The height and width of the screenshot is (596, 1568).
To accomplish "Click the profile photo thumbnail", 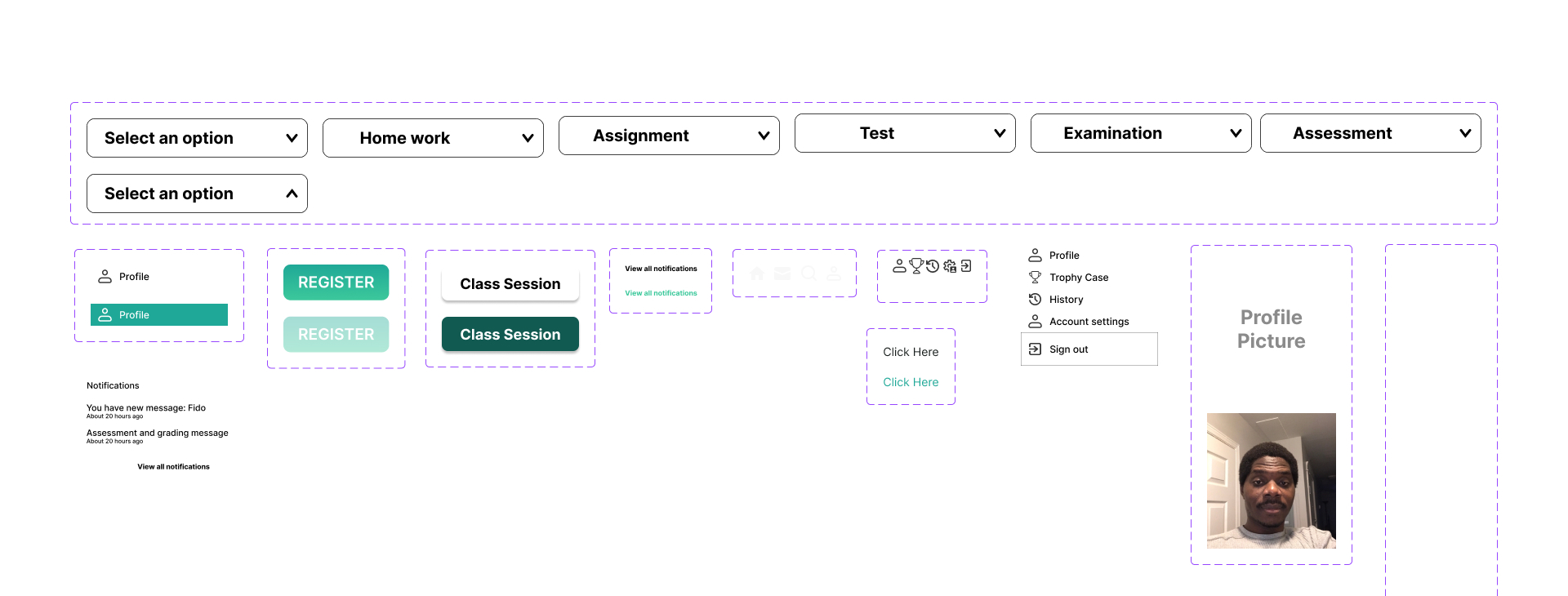I will (1271, 480).
